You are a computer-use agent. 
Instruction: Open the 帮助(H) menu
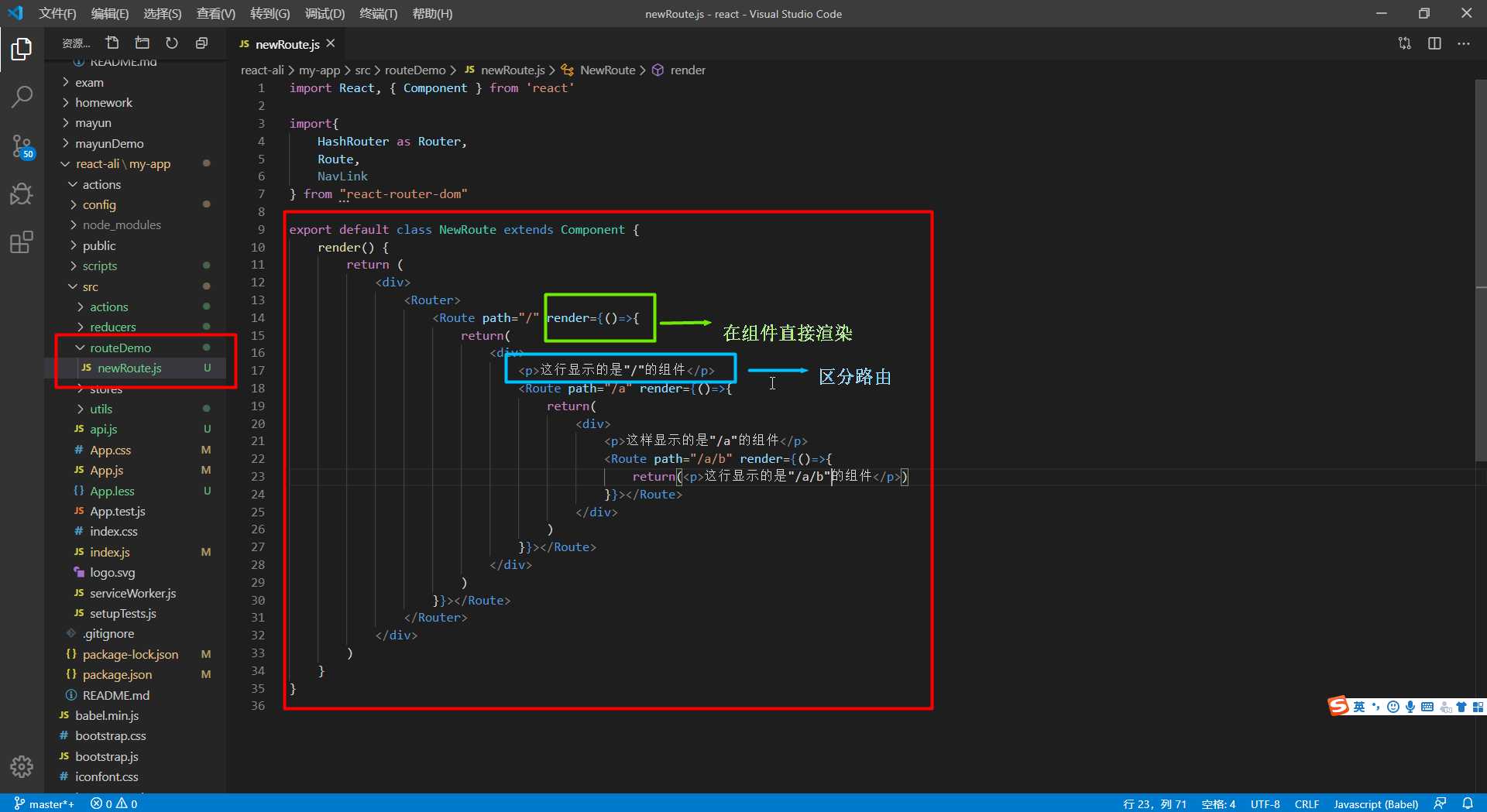point(432,13)
